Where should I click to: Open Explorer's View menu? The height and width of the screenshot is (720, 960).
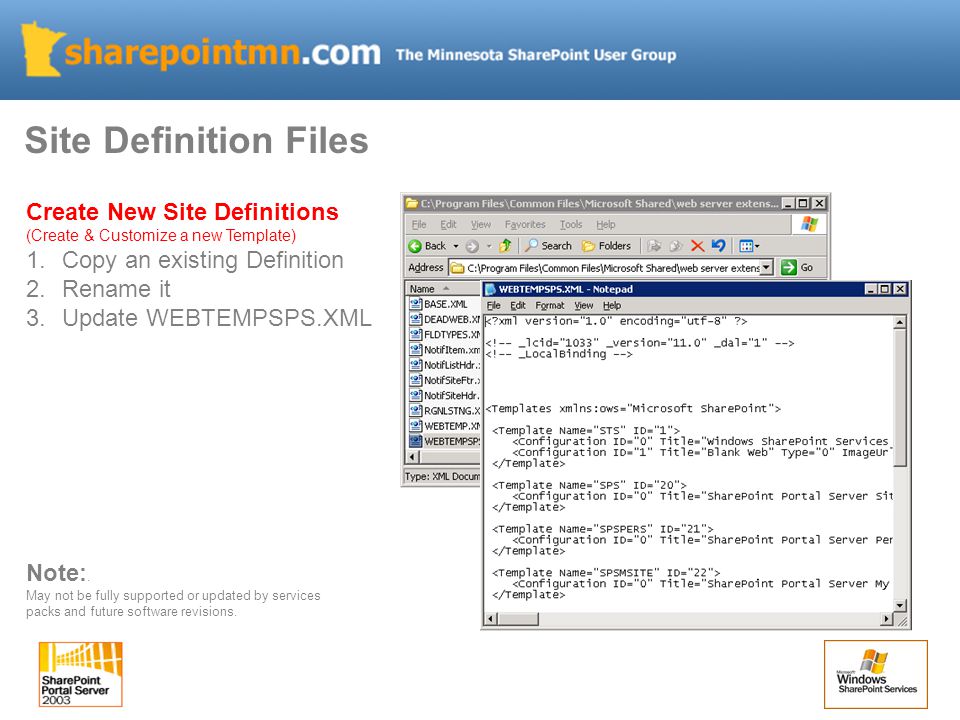click(x=481, y=225)
